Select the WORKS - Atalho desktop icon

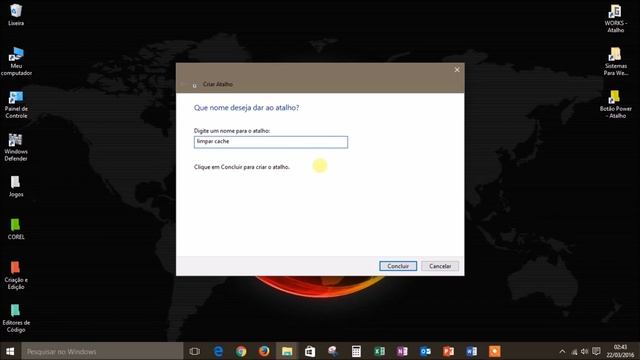click(615, 19)
